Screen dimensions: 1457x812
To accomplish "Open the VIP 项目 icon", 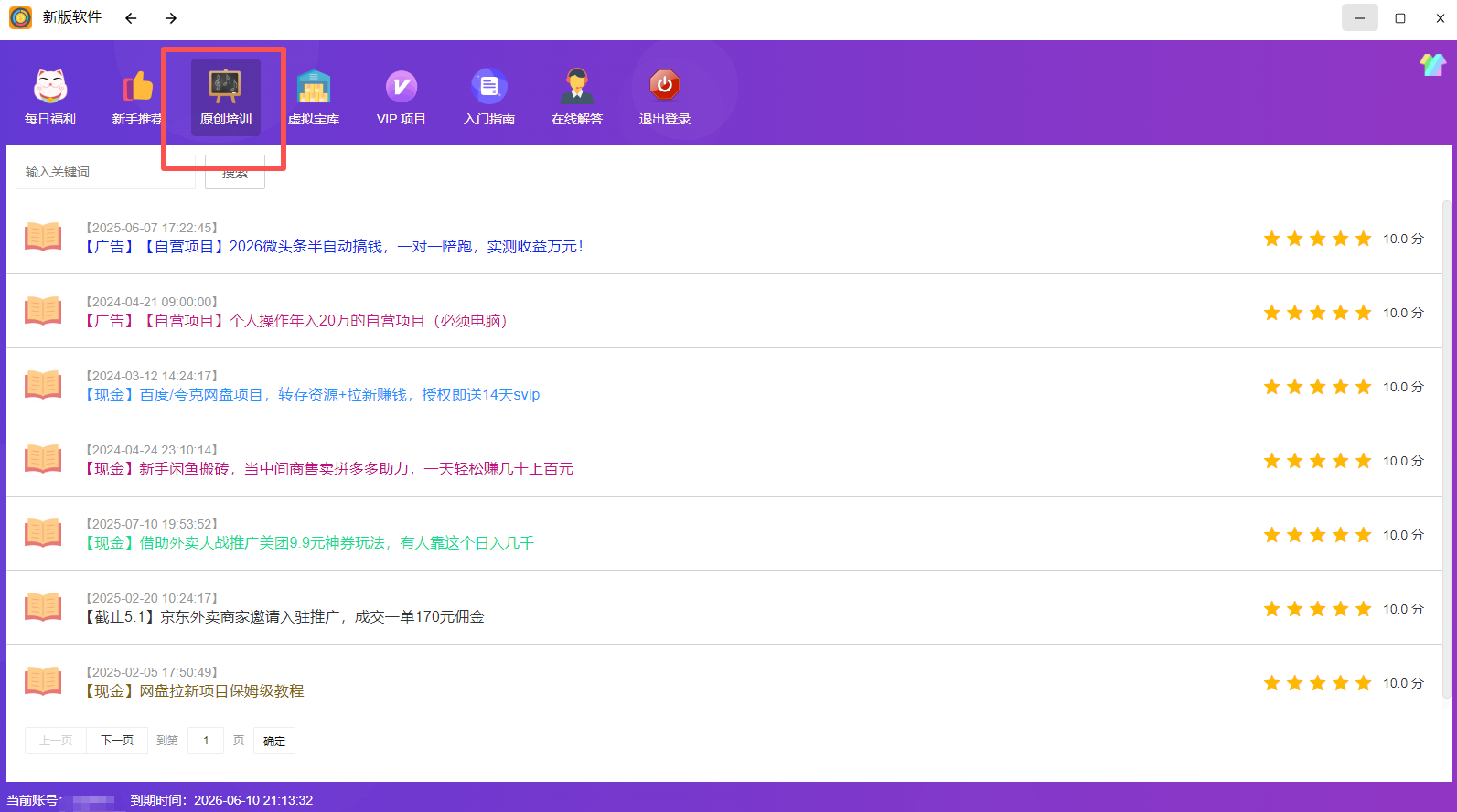I will point(401,87).
